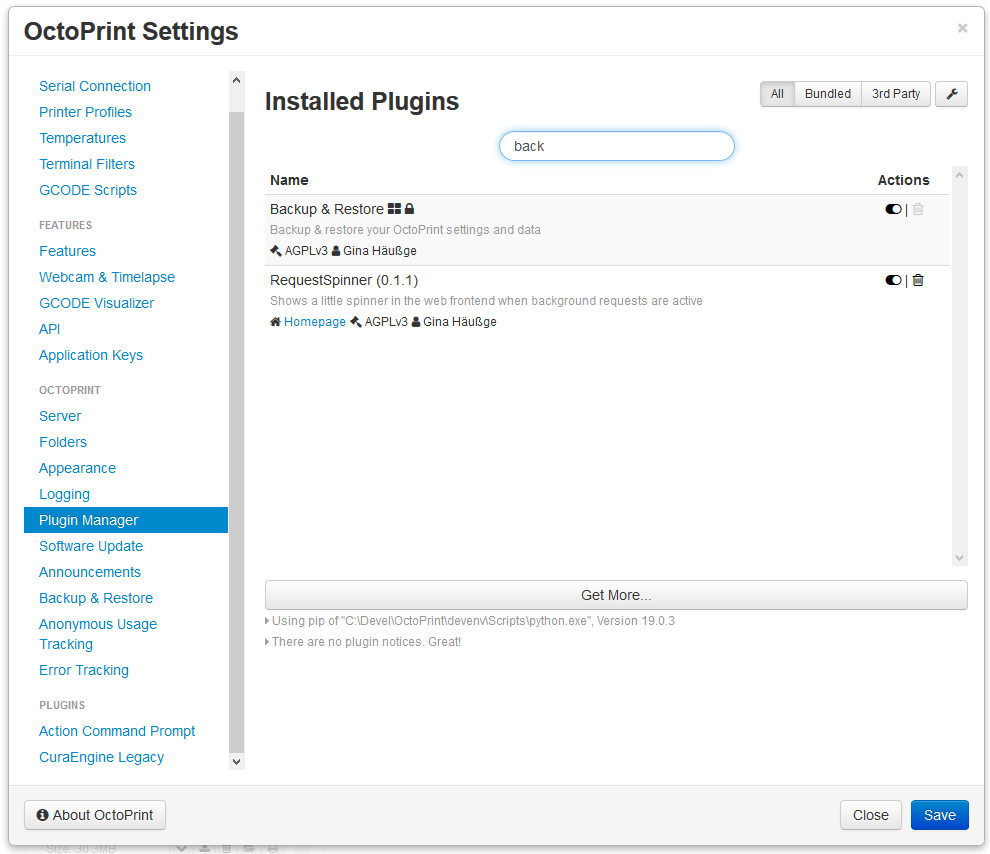The width and height of the screenshot is (990, 854).
Task: Disable the RequestSpinner plugin toggle
Action: (893, 280)
